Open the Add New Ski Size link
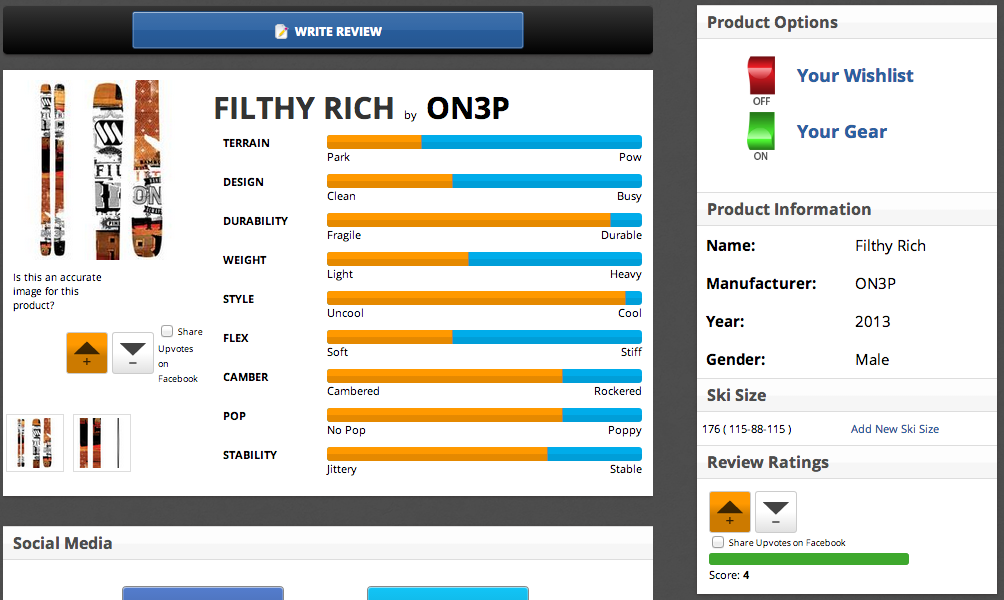Image resolution: width=1004 pixels, height=600 pixels. [x=894, y=429]
